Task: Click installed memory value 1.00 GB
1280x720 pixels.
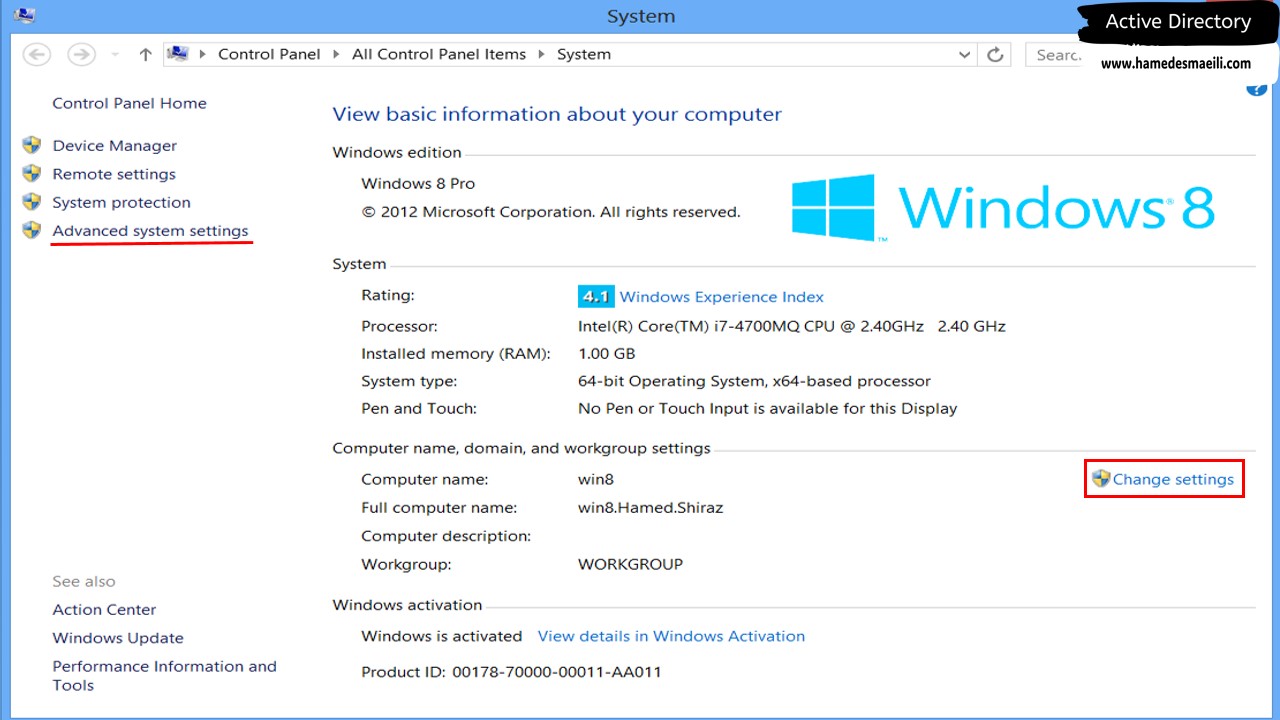Action: 606,354
